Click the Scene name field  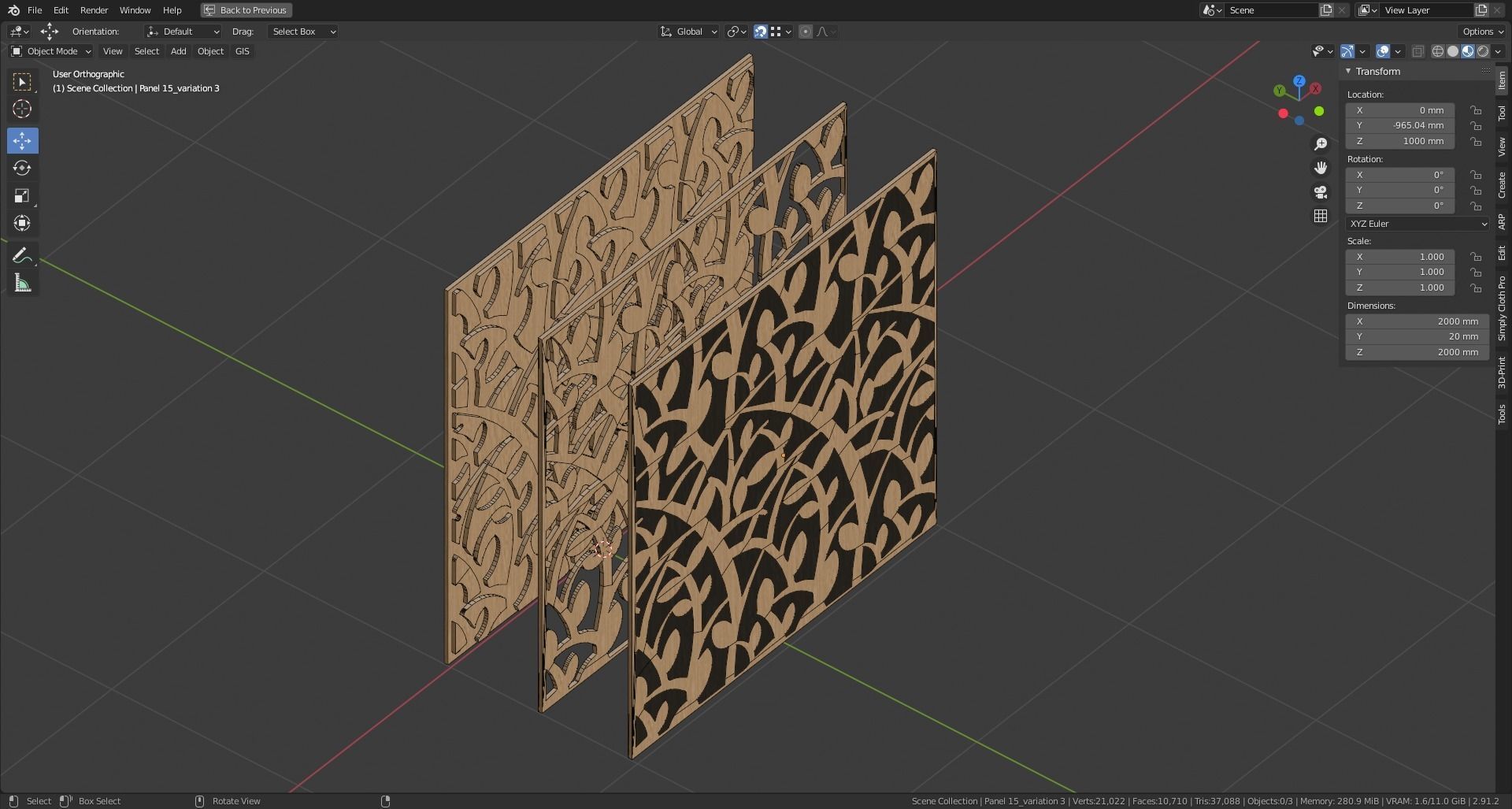tap(1272, 10)
